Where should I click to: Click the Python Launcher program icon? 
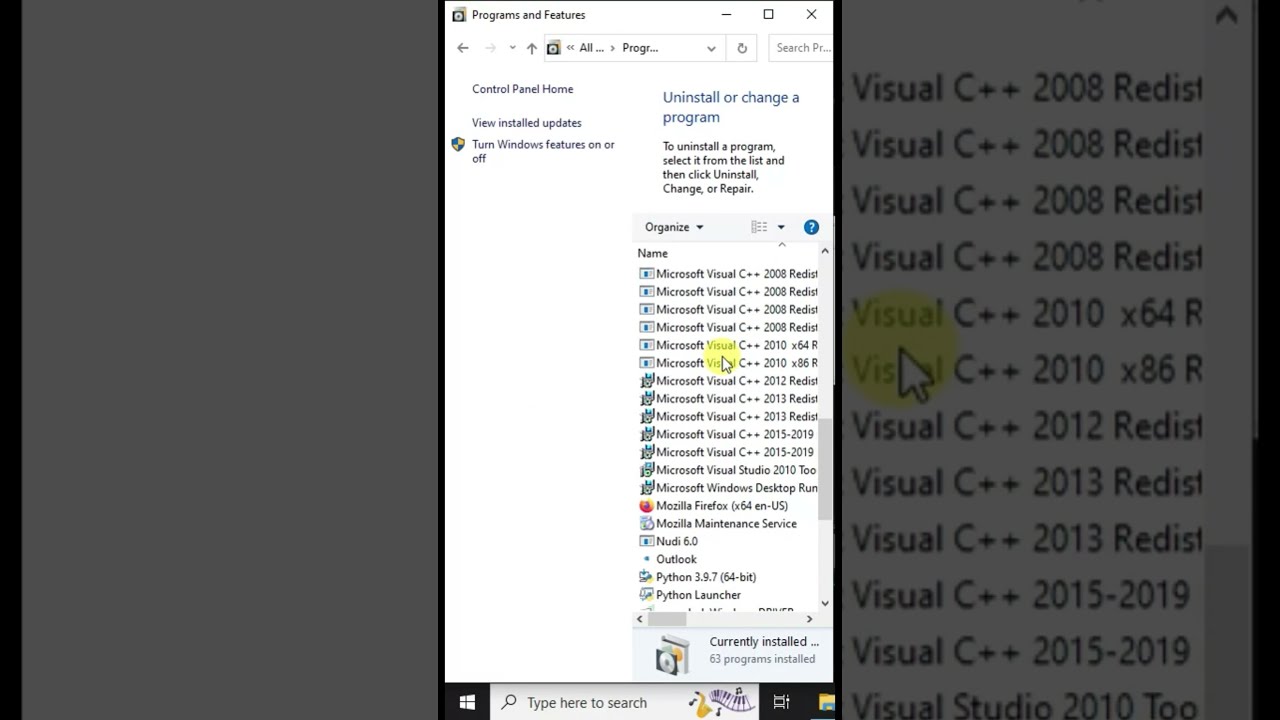(646, 595)
